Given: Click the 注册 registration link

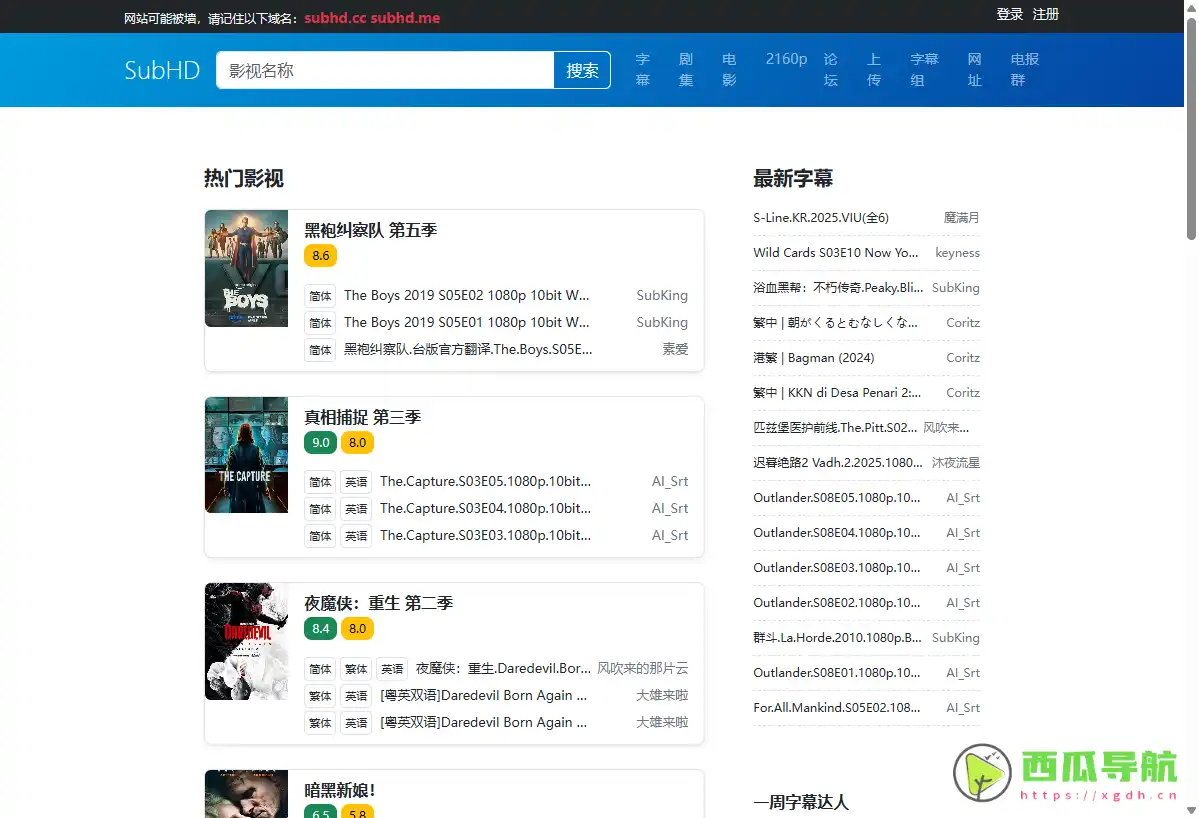Looking at the screenshot, I should pyautogui.click(x=1046, y=15).
